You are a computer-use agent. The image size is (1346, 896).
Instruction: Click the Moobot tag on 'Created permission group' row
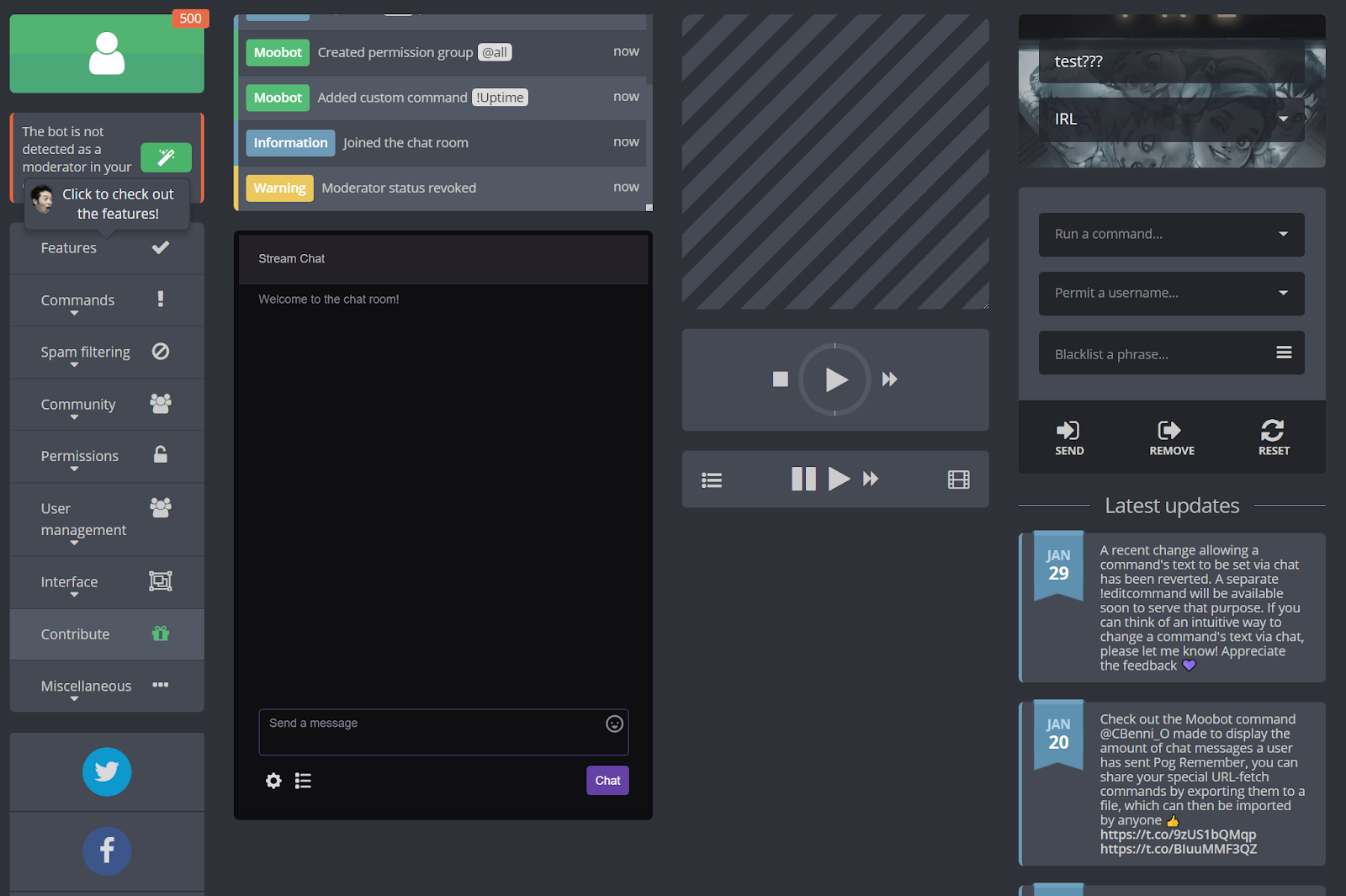(x=278, y=52)
